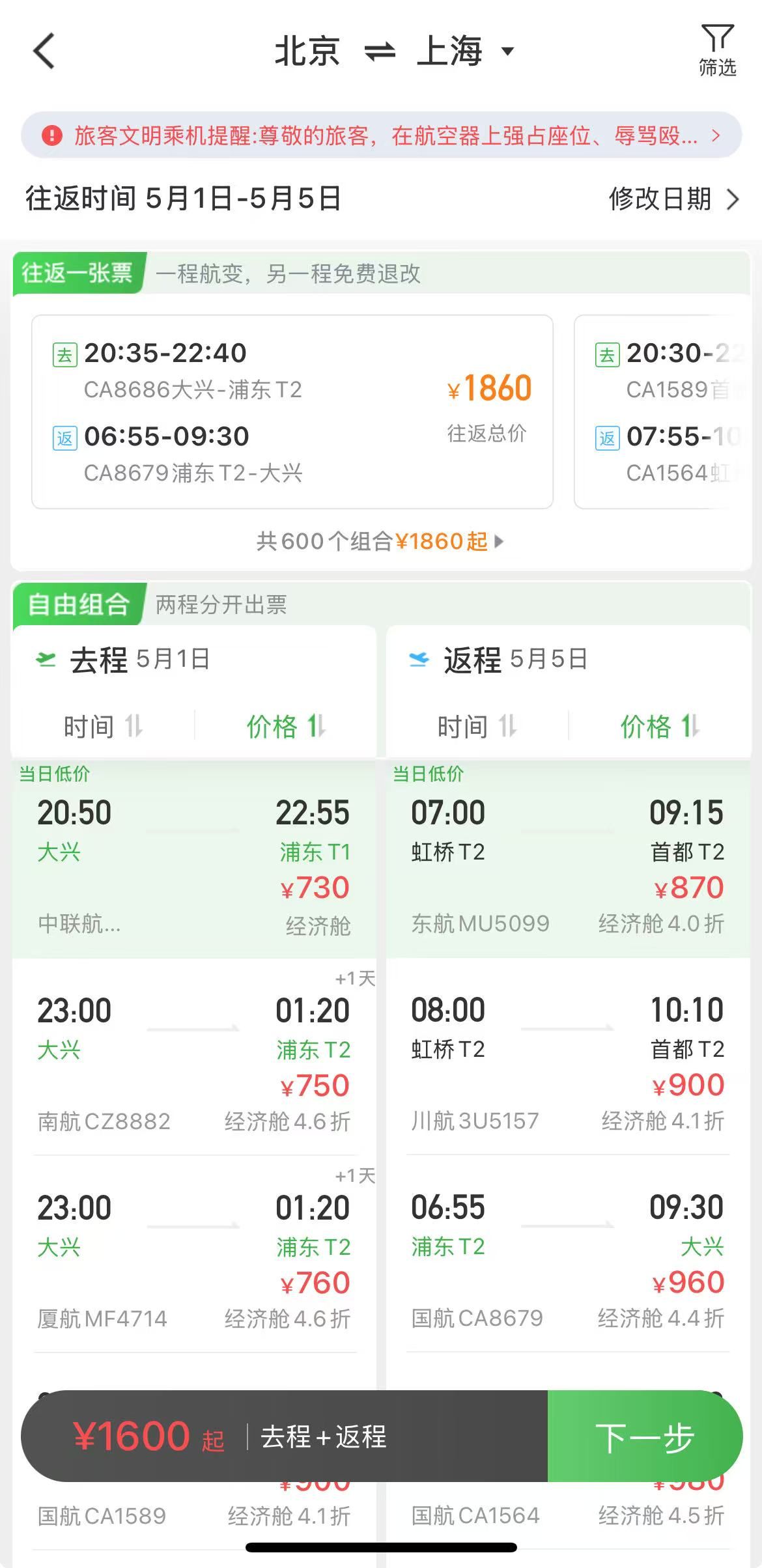Open 修改日期 to change dates
Image resolution: width=762 pixels, height=1568 pixels.
[x=673, y=199]
